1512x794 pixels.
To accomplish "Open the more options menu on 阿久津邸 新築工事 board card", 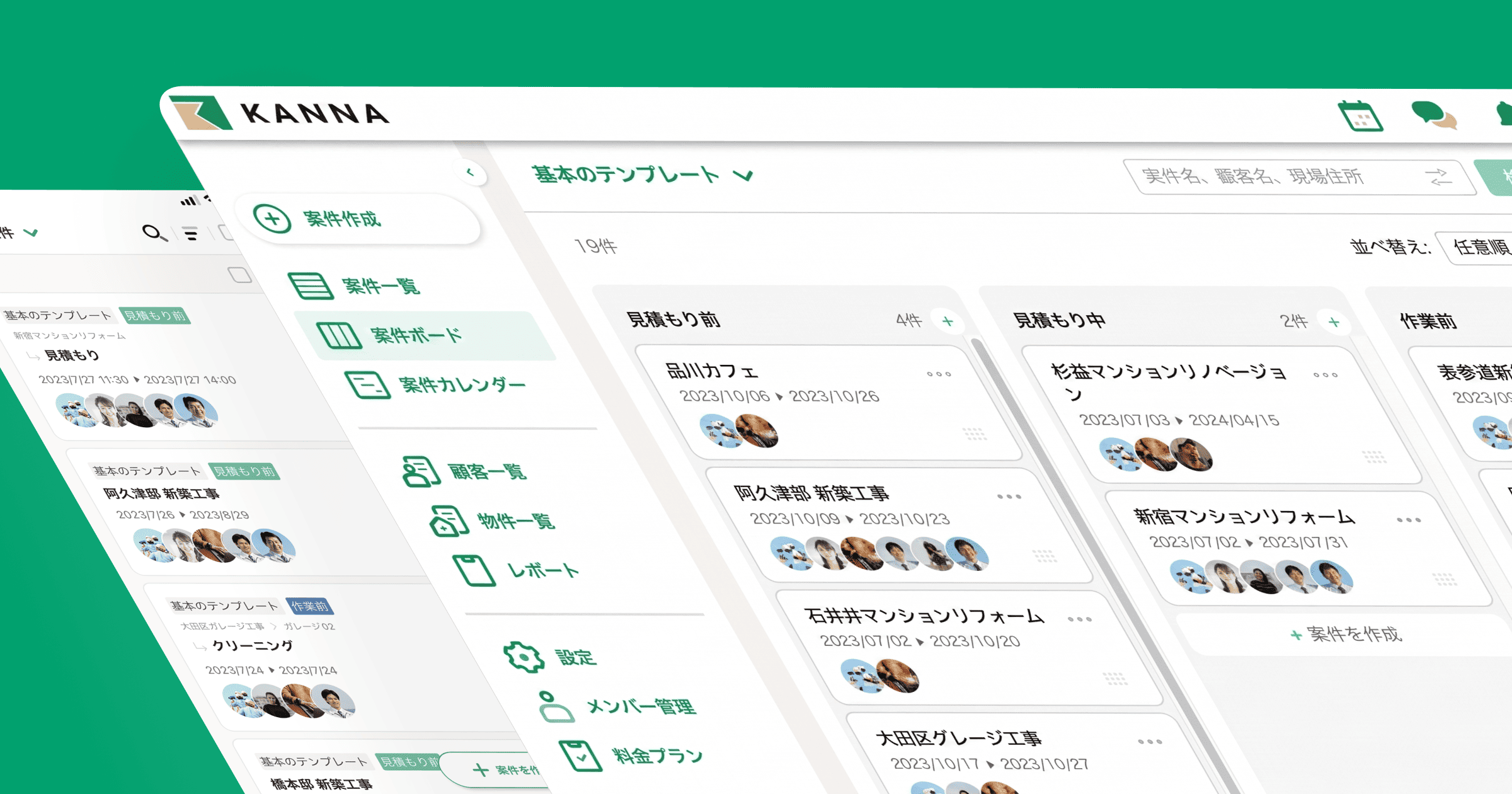I will [x=1009, y=497].
